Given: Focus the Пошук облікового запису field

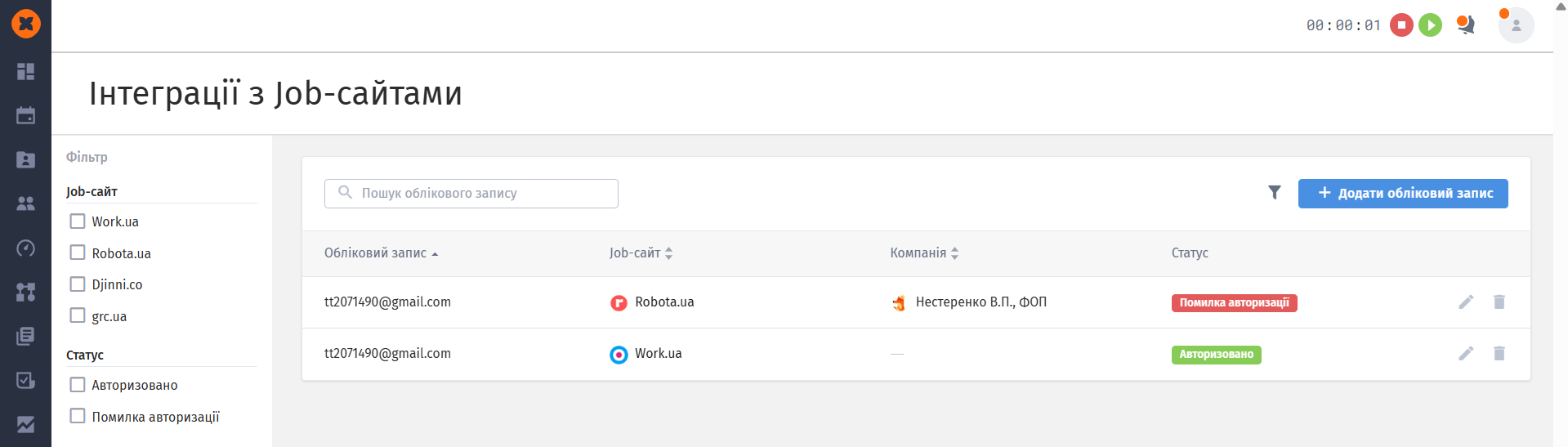Looking at the screenshot, I should 471,194.
